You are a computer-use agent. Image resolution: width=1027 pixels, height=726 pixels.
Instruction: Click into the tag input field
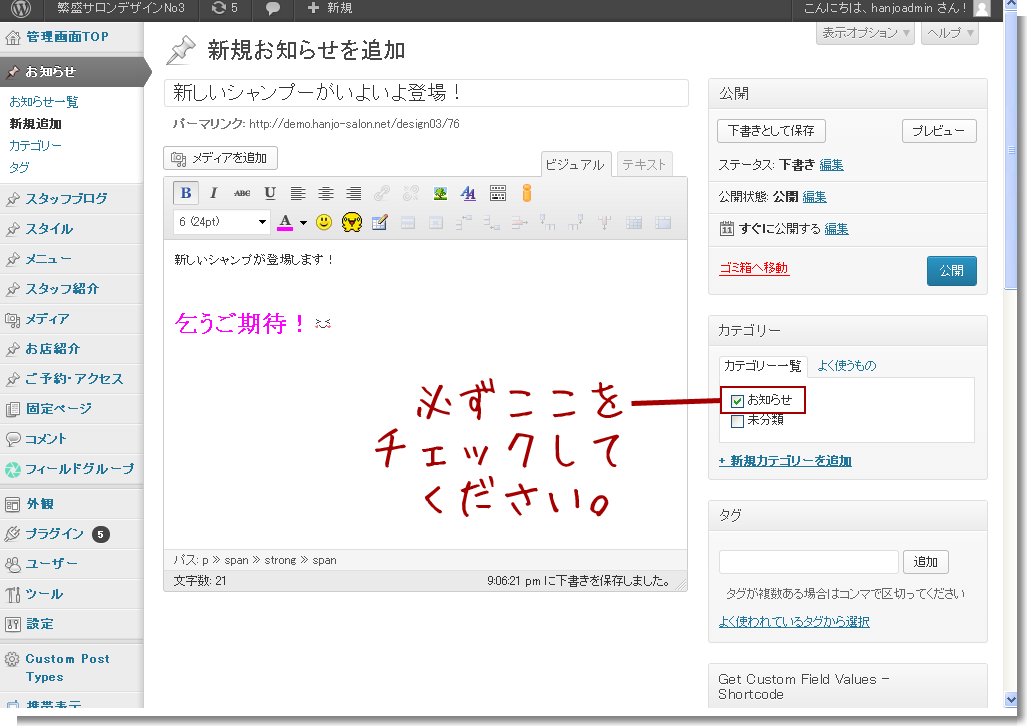(x=808, y=562)
